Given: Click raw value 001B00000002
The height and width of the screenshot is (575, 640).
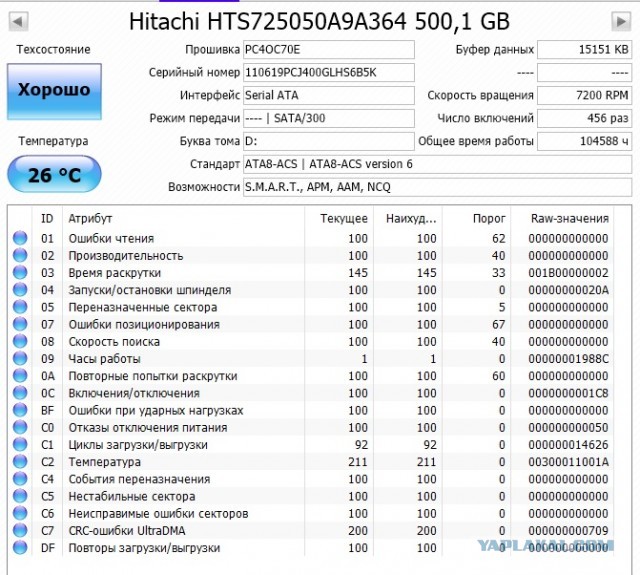Looking at the screenshot, I should [x=568, y=273].
